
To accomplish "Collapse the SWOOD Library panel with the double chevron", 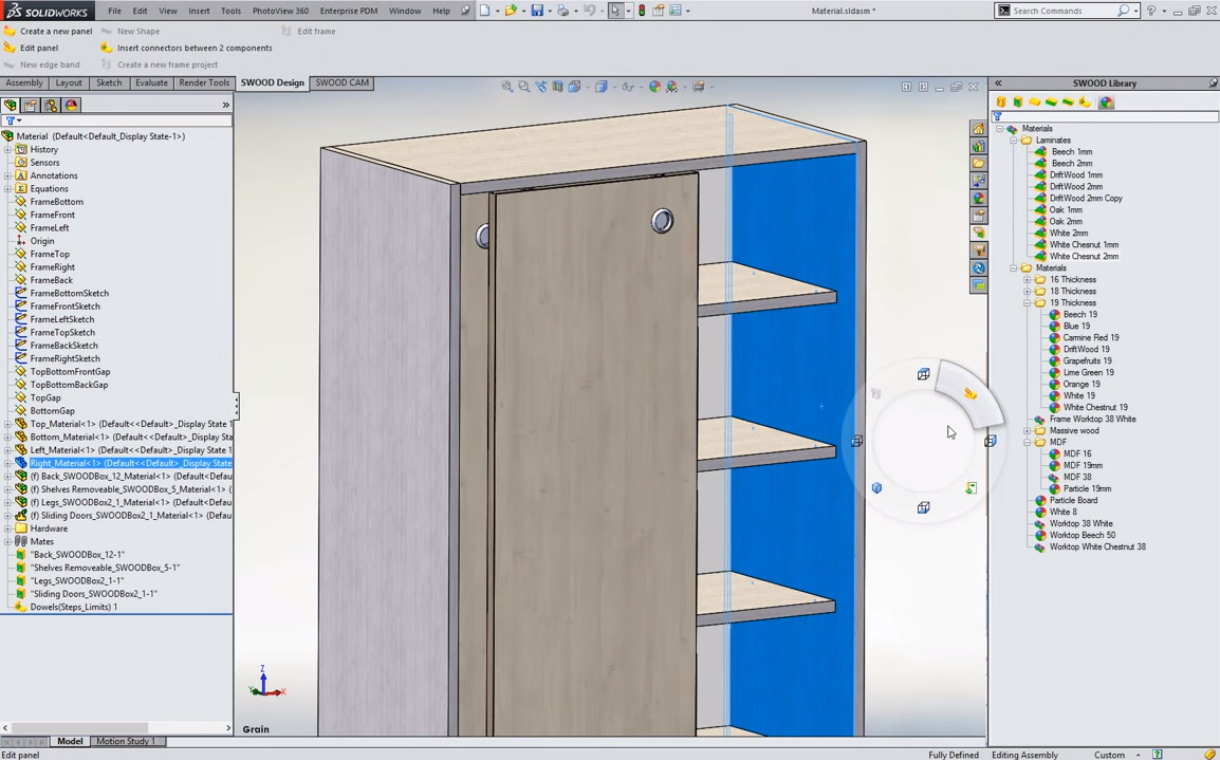I will tap(997, 83).
